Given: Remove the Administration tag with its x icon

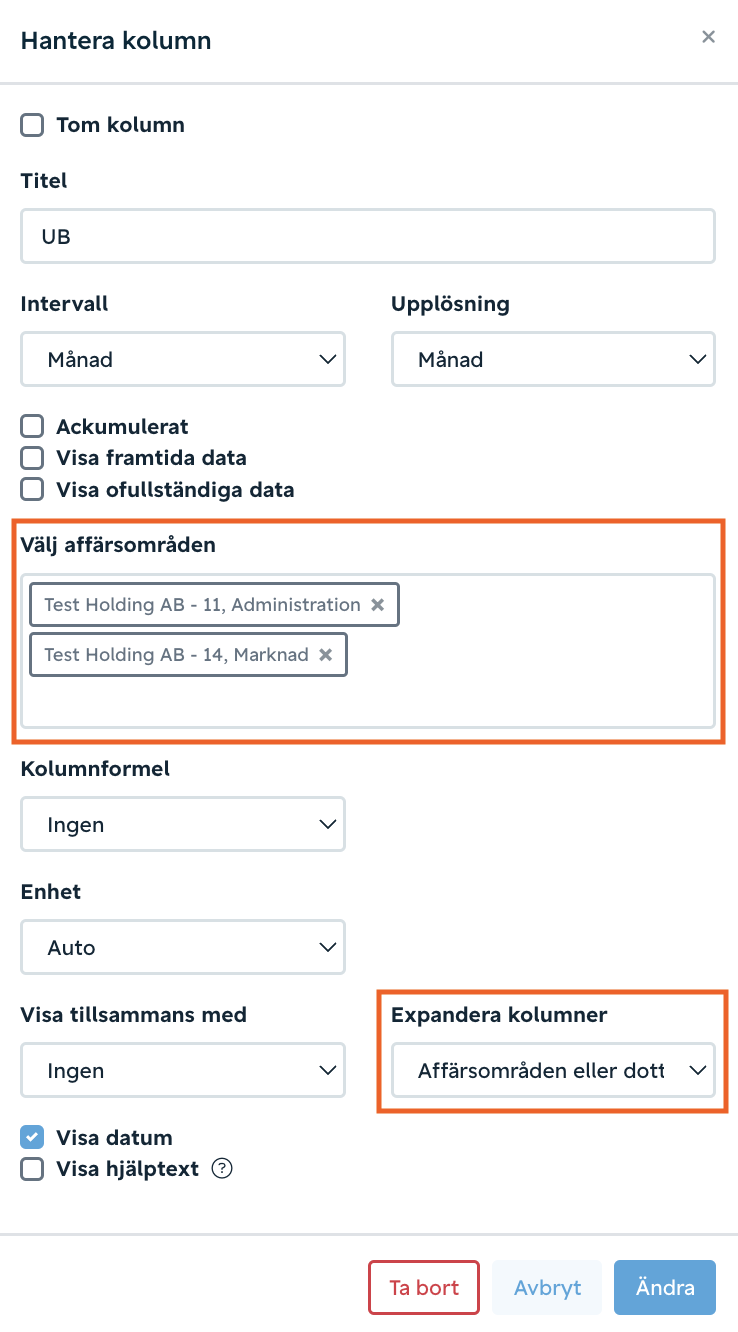Looking at the screenshot, I should (x=377, y=604).
